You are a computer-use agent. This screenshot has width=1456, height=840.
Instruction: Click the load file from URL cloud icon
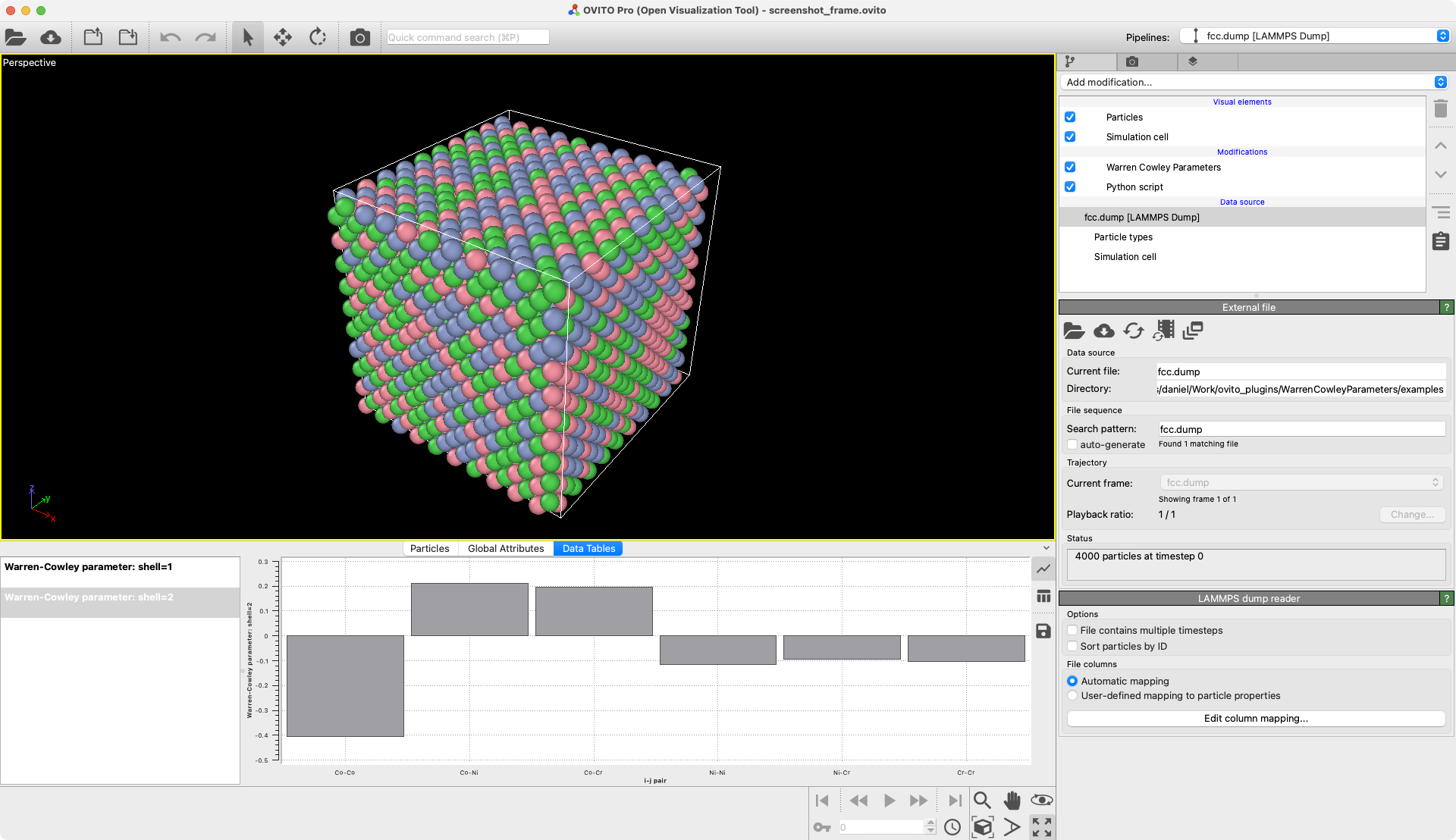[x=51, y=37]
